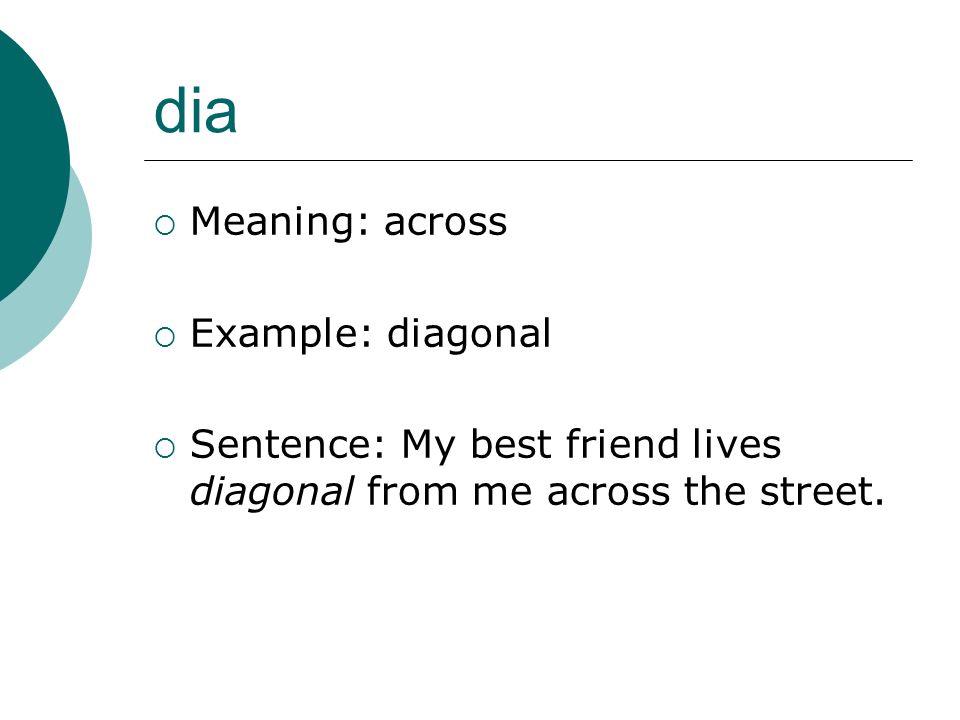The image size is (960, 720).
Task: Click the words "best friend" in the sentence
Action: click(574, 444)
